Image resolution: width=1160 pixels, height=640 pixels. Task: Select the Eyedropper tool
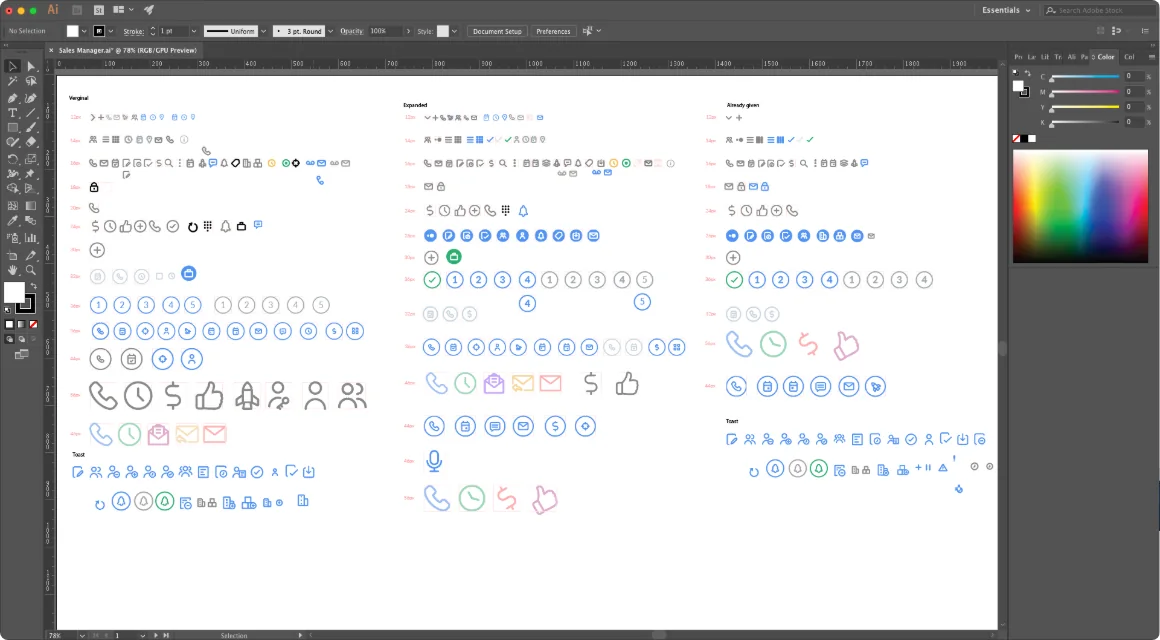pos(13,221)
